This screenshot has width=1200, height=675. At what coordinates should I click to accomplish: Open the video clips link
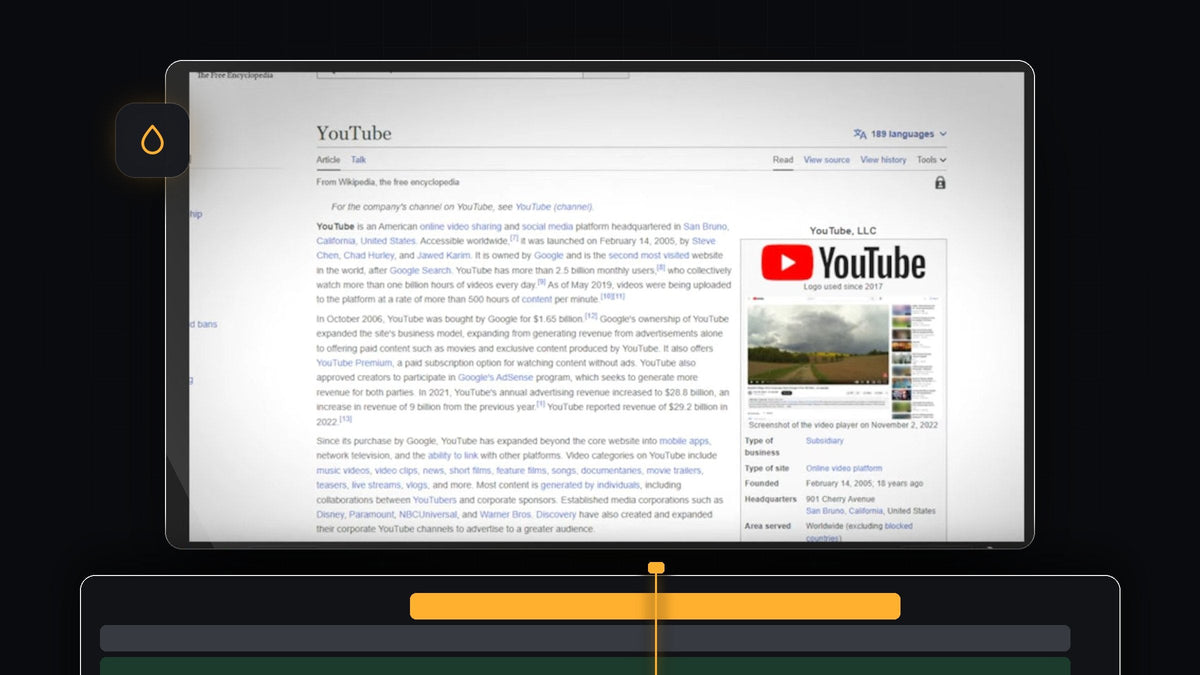click(395, 470)
